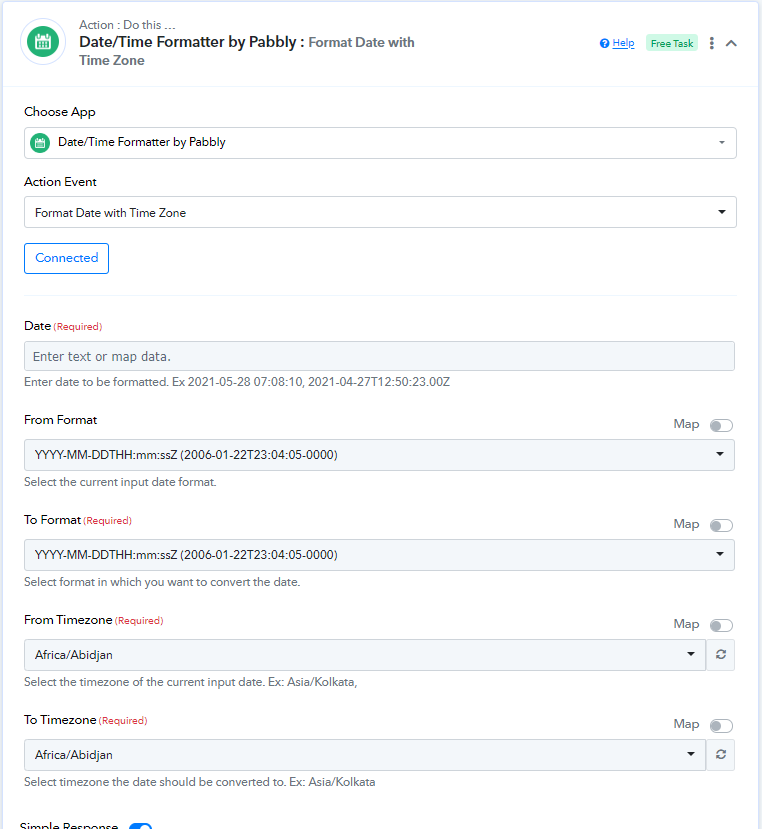
Task: Click 'Select the current input date format.' hint
Action: click(120, 482)
